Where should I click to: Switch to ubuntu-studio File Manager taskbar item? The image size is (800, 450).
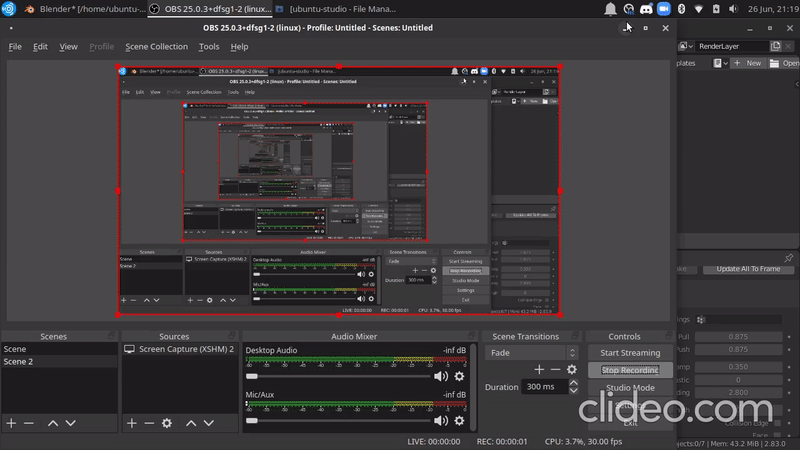pos(336,9)
